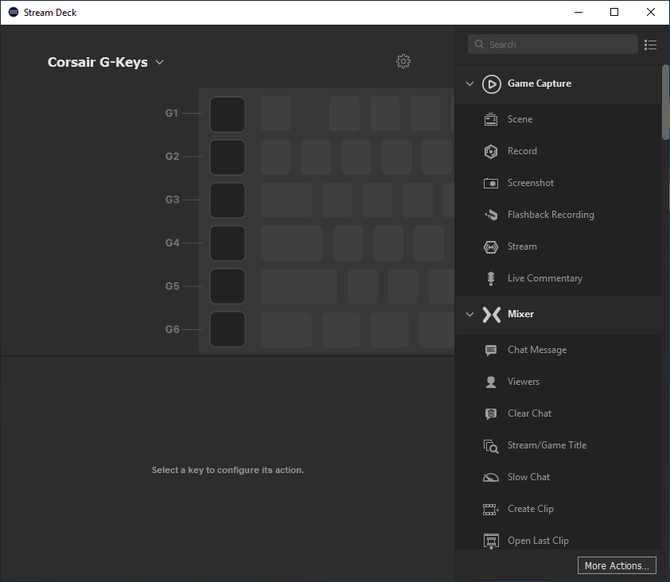Viewport: 670px width, 582px height.
Task: Click the Flashback Recording label
Action: tap(550, 215)
